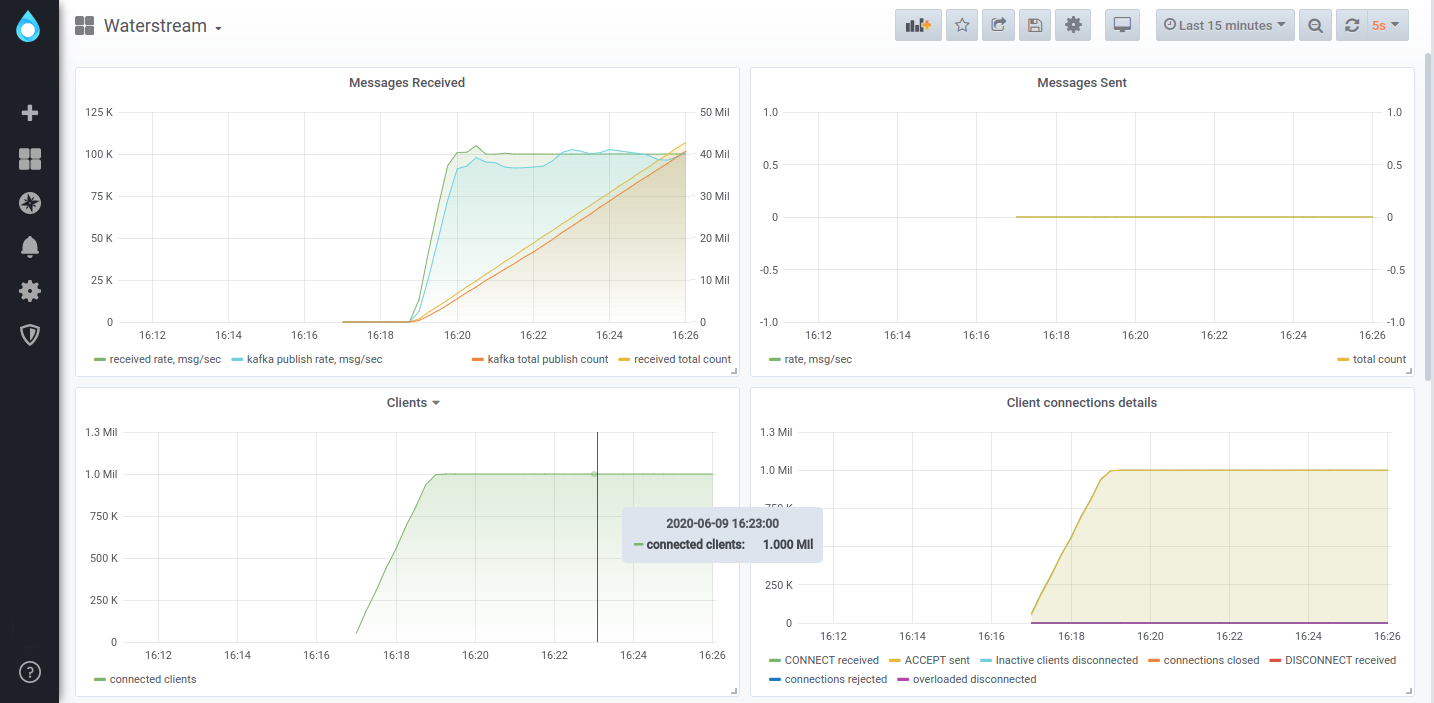Refresh the dashboard now
The height and width of the screenshot is (703, 1434).
pyautogui.click(x=1352, y=25)
